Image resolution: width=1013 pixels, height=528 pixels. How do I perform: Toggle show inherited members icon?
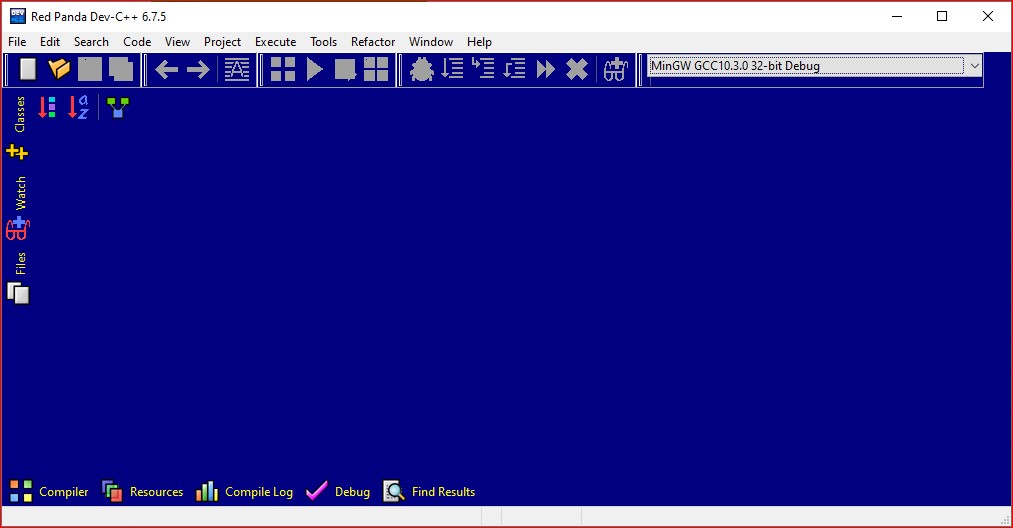tap(118, 107)
